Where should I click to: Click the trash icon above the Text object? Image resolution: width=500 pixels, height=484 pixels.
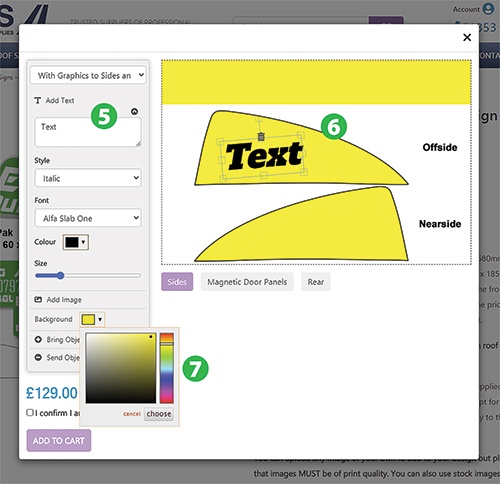click(261, 136)
